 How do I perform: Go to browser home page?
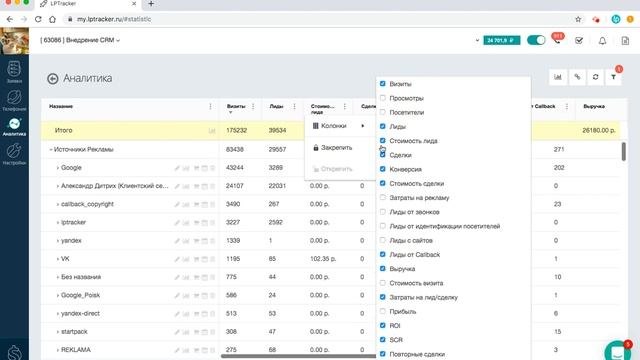(x=52, y=19)
